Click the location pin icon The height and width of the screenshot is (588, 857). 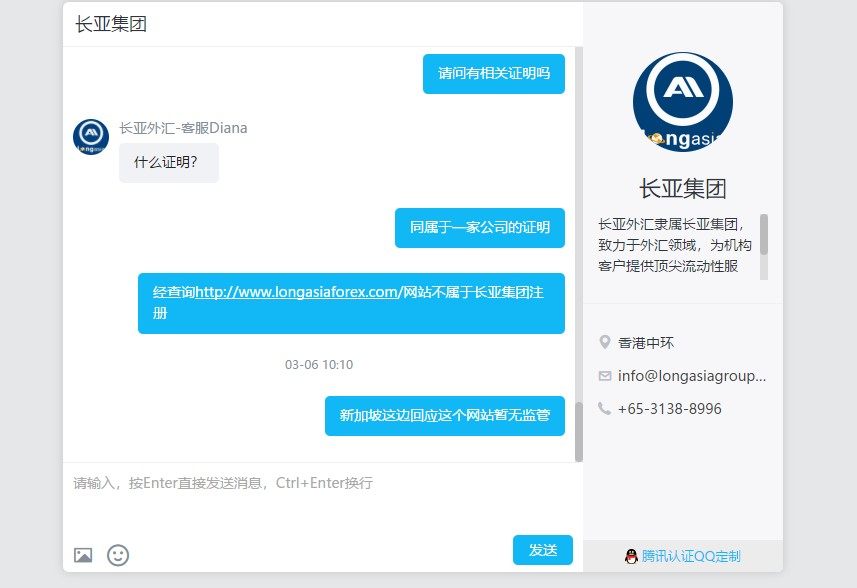[604, 343]
